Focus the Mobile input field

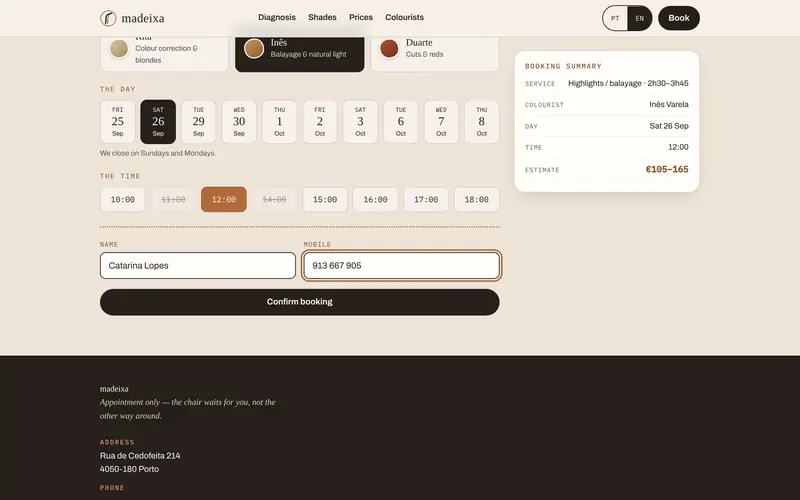click(402, 265)
